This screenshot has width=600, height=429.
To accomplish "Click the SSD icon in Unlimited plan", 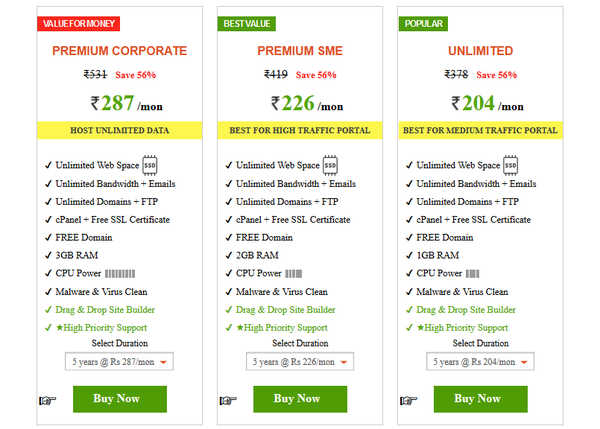I will pos(510,165).
